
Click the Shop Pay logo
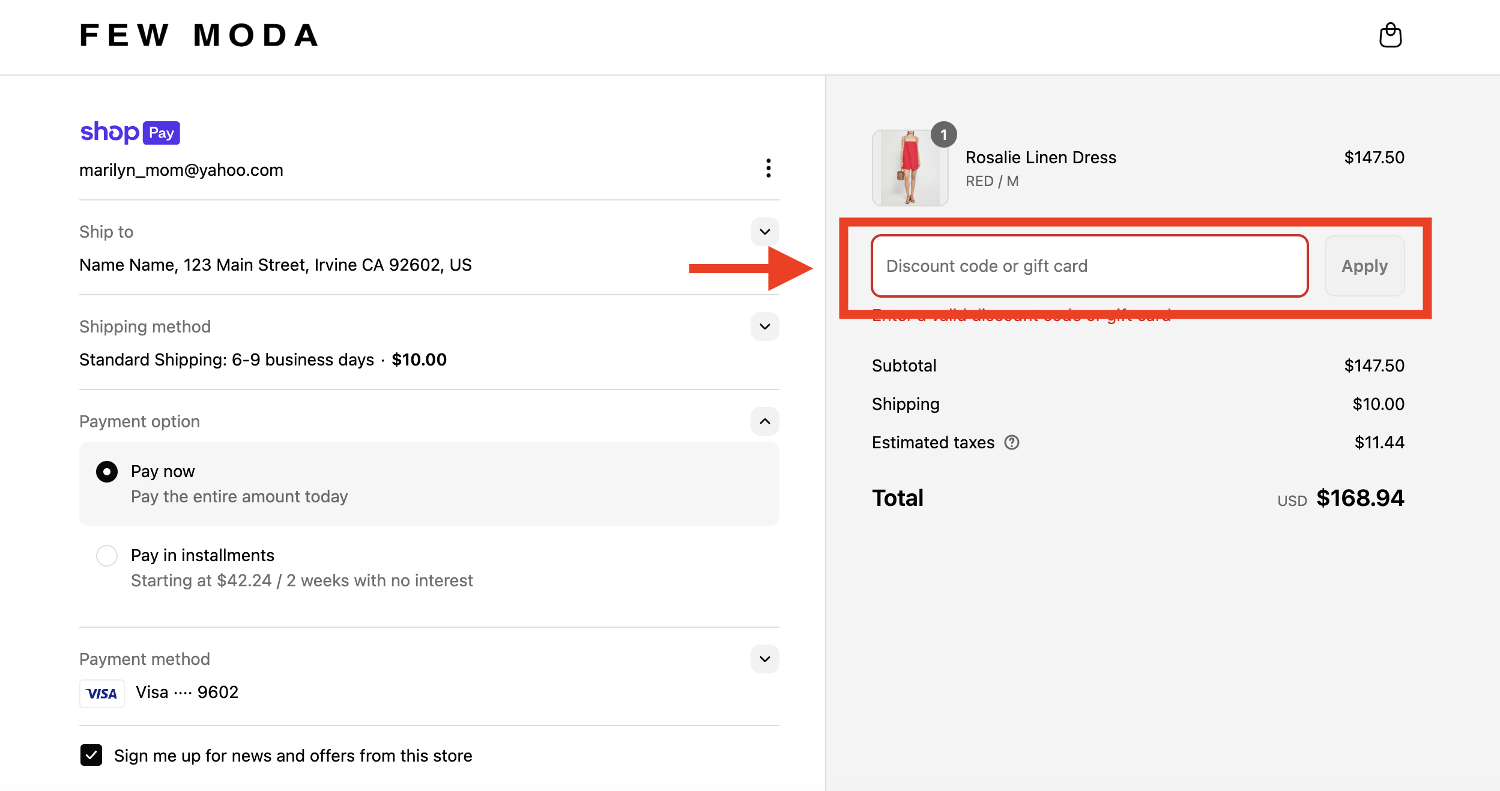point(130,132)
